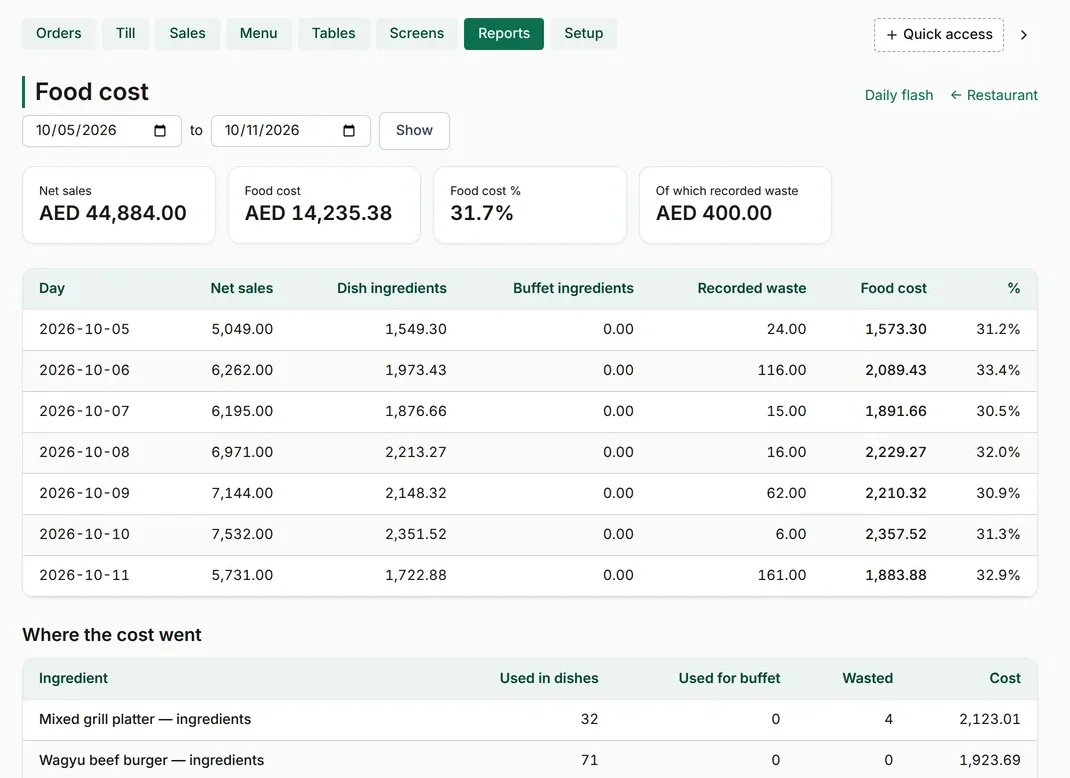The image size is (1070, 778).
Task: Click the Food cost card AED 14,235.38
Action: click(324, 205)
